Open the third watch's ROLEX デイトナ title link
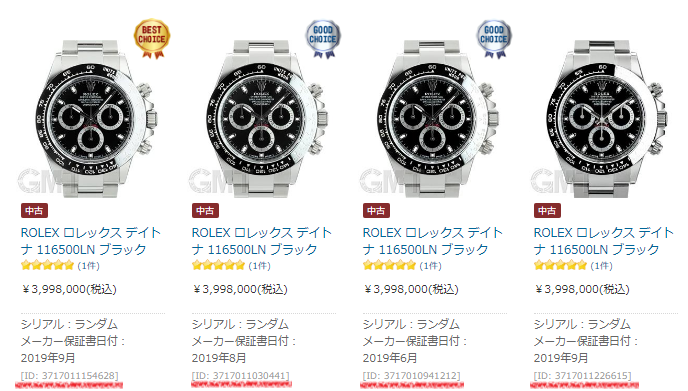Screen dimensions: 688x391 [433, 241]
